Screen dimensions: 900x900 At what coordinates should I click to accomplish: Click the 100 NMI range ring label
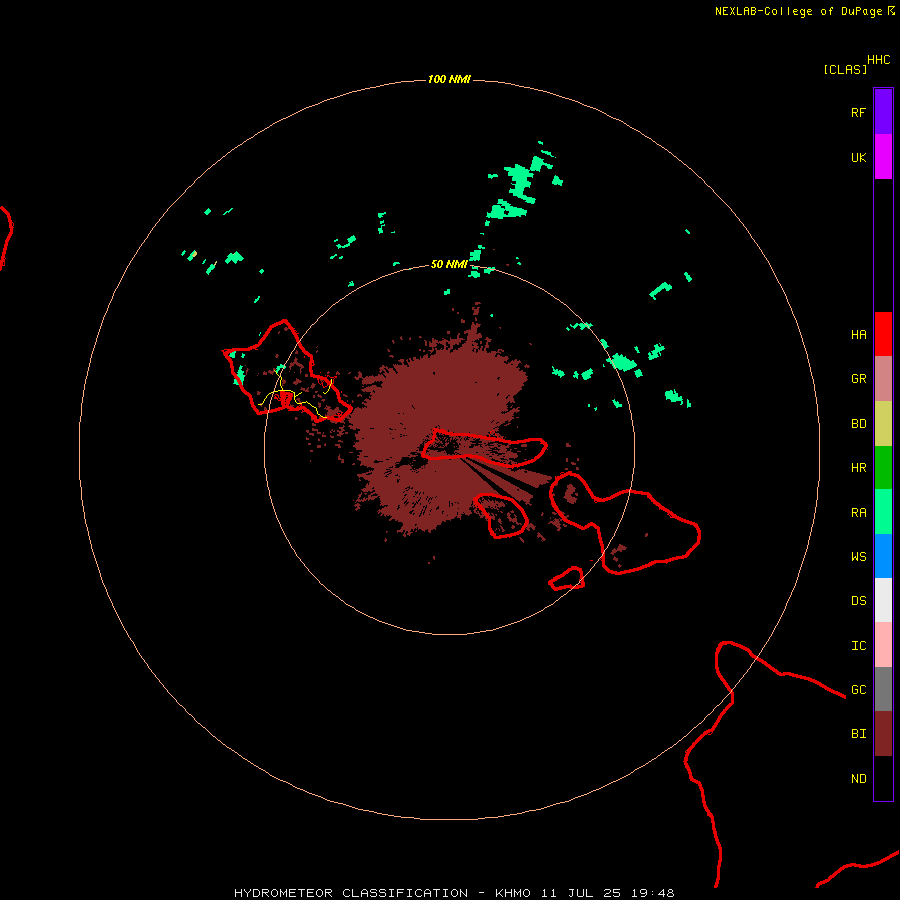449,79
